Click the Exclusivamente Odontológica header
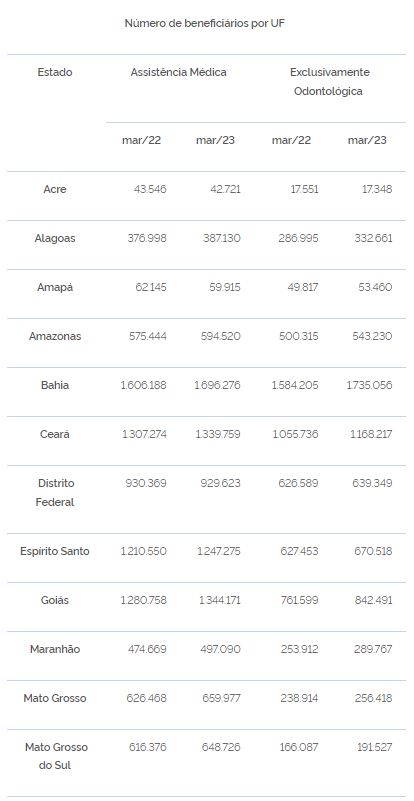The image size is (414, 801). 329,82
